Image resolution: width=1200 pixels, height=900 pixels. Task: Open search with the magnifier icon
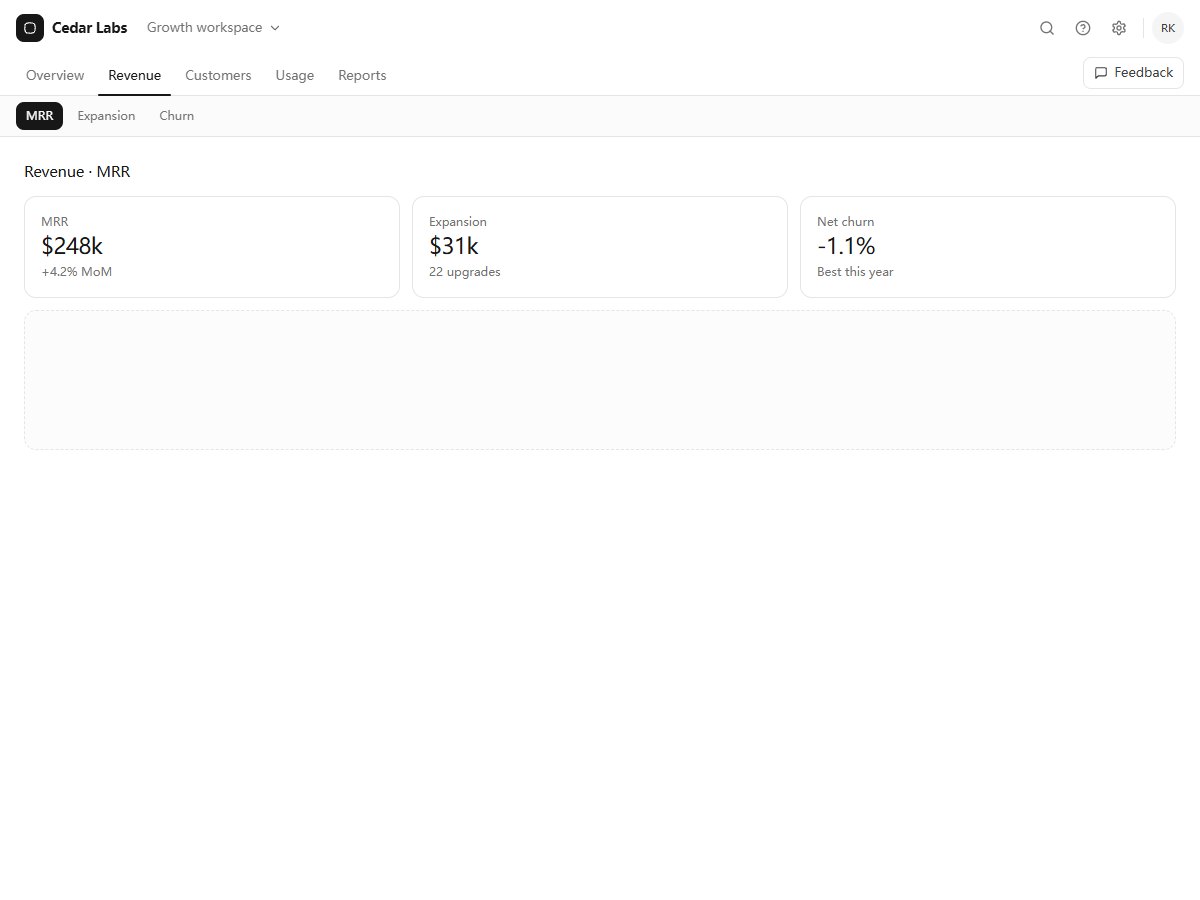[x=1047, y=28]
